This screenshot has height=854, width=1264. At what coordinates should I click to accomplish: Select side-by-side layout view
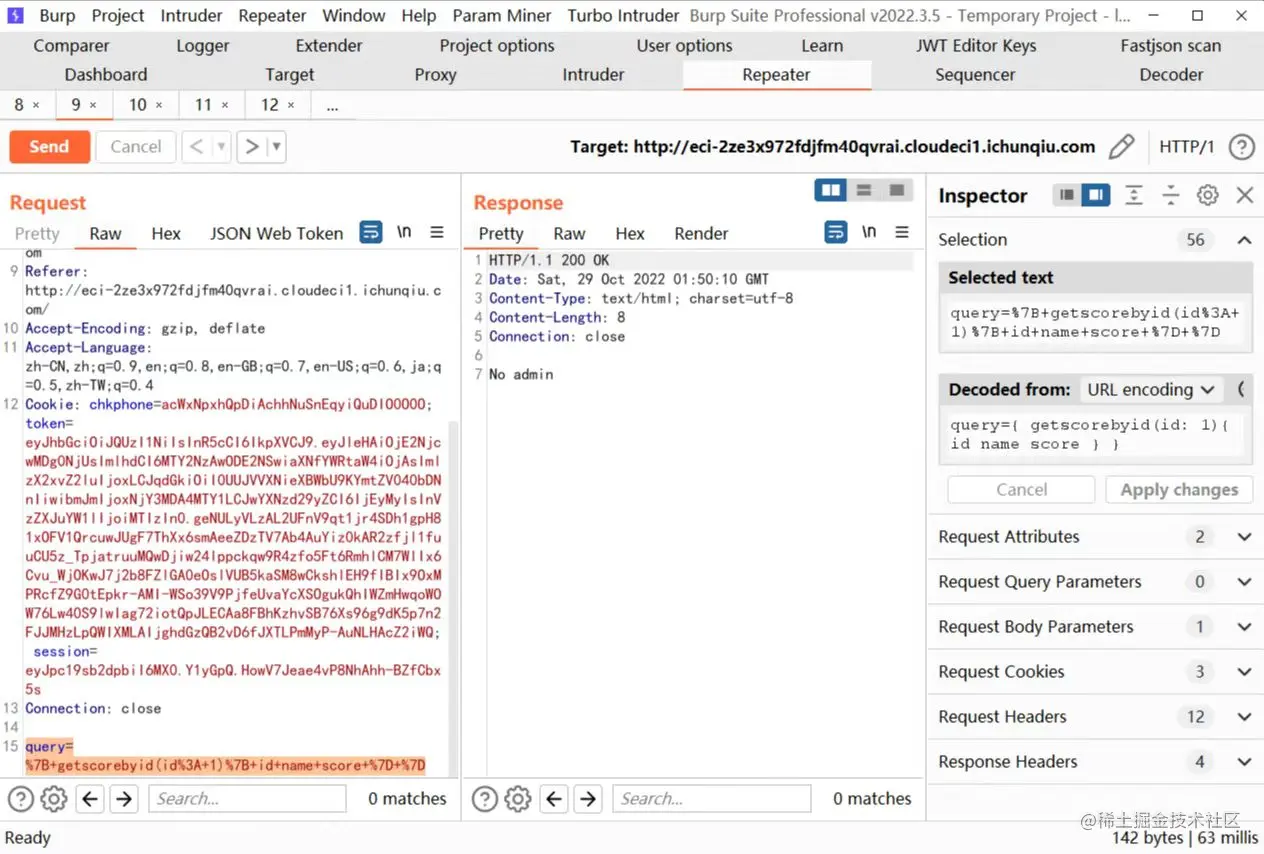click(830, 190)
